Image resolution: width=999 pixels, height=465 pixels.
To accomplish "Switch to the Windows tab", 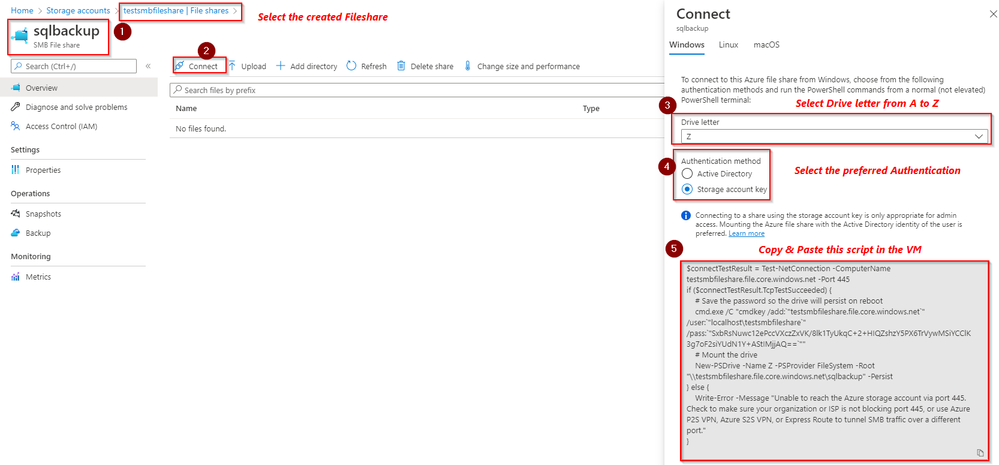I will 687,45.
